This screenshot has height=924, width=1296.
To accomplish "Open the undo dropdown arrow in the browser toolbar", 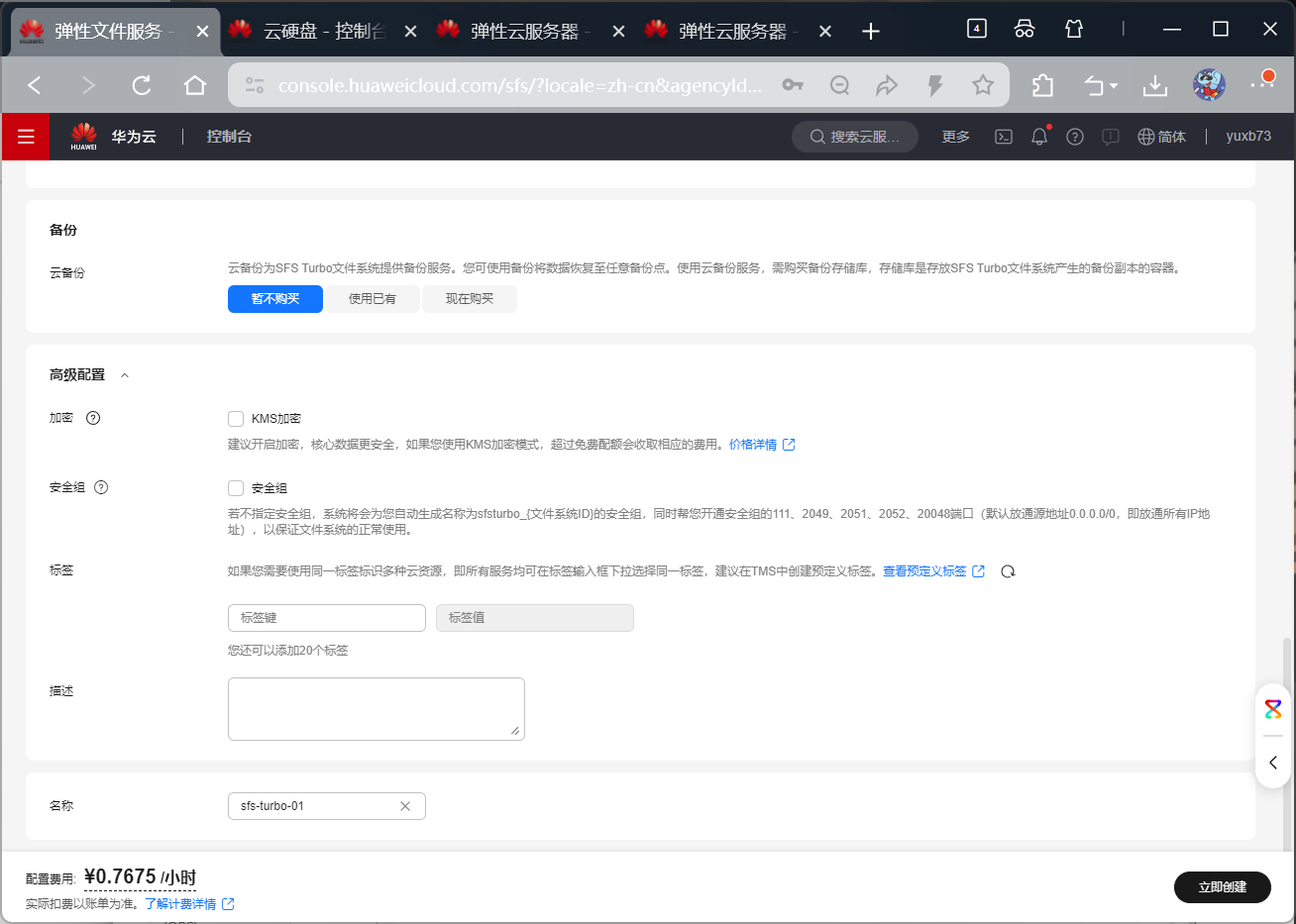I will pos(1114,86).
